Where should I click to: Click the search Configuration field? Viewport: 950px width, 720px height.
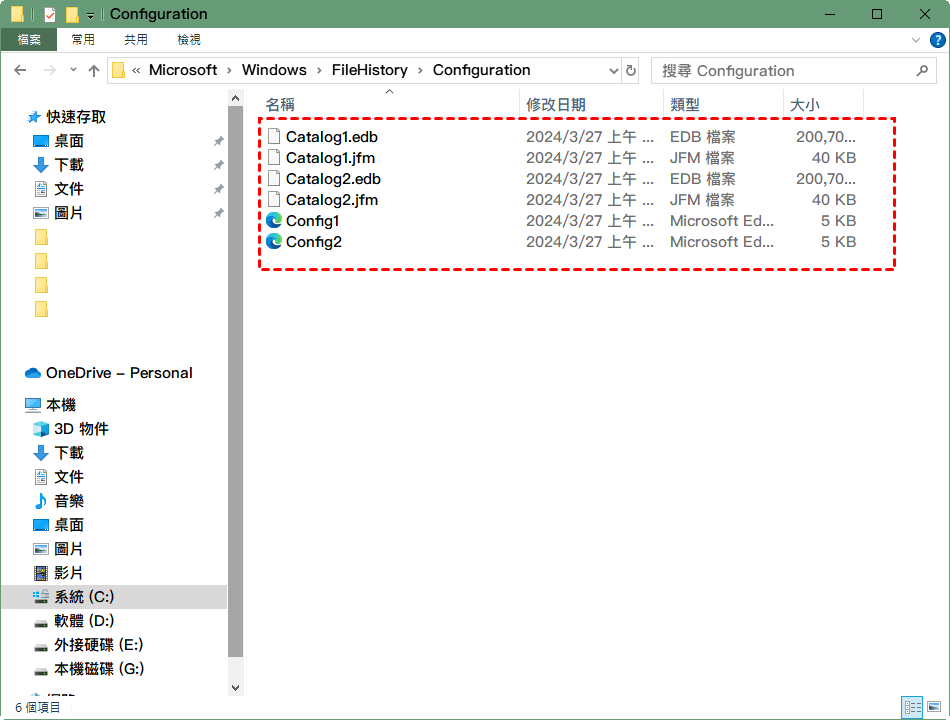793,71
